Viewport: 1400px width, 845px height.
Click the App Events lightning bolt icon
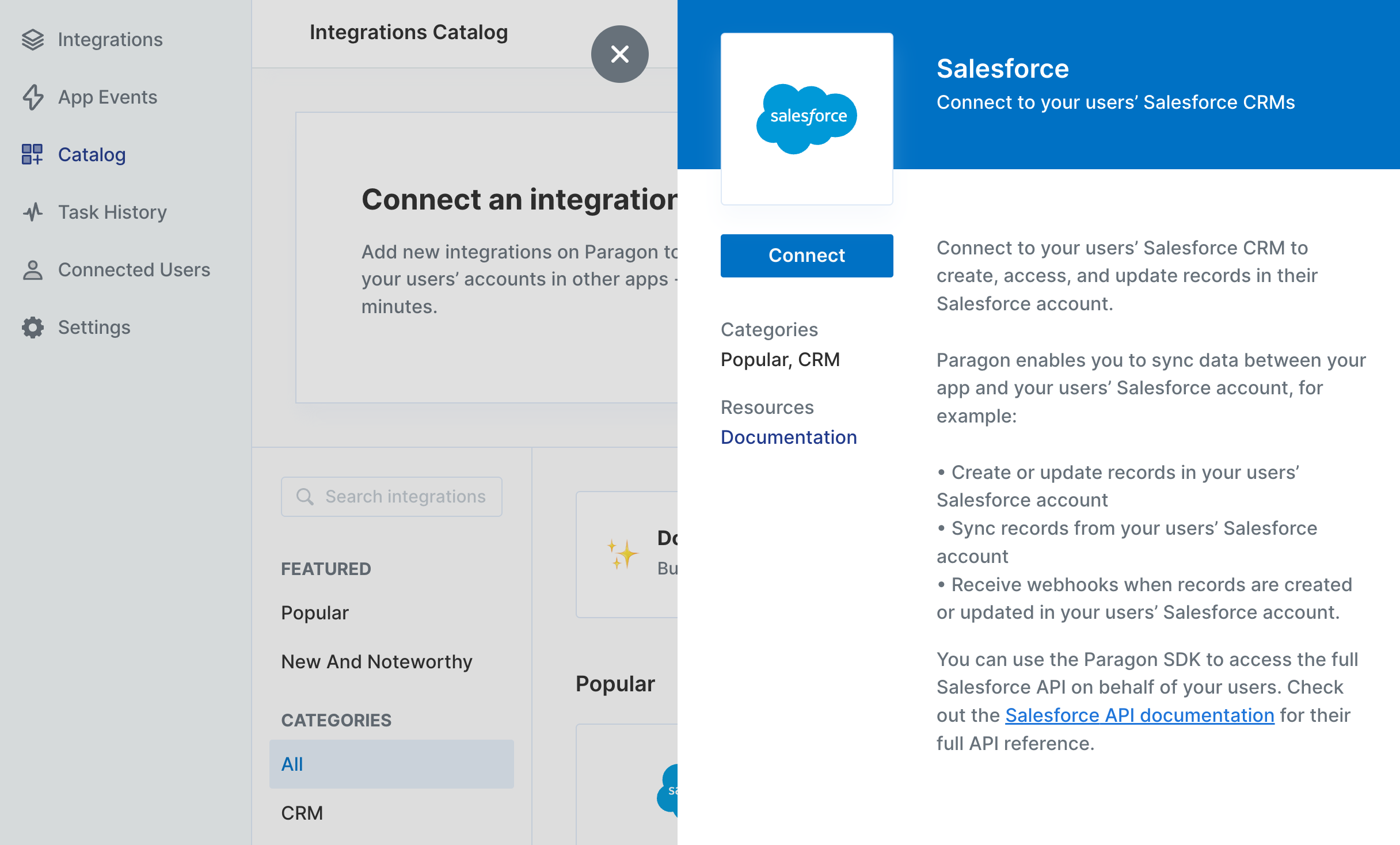33,97
